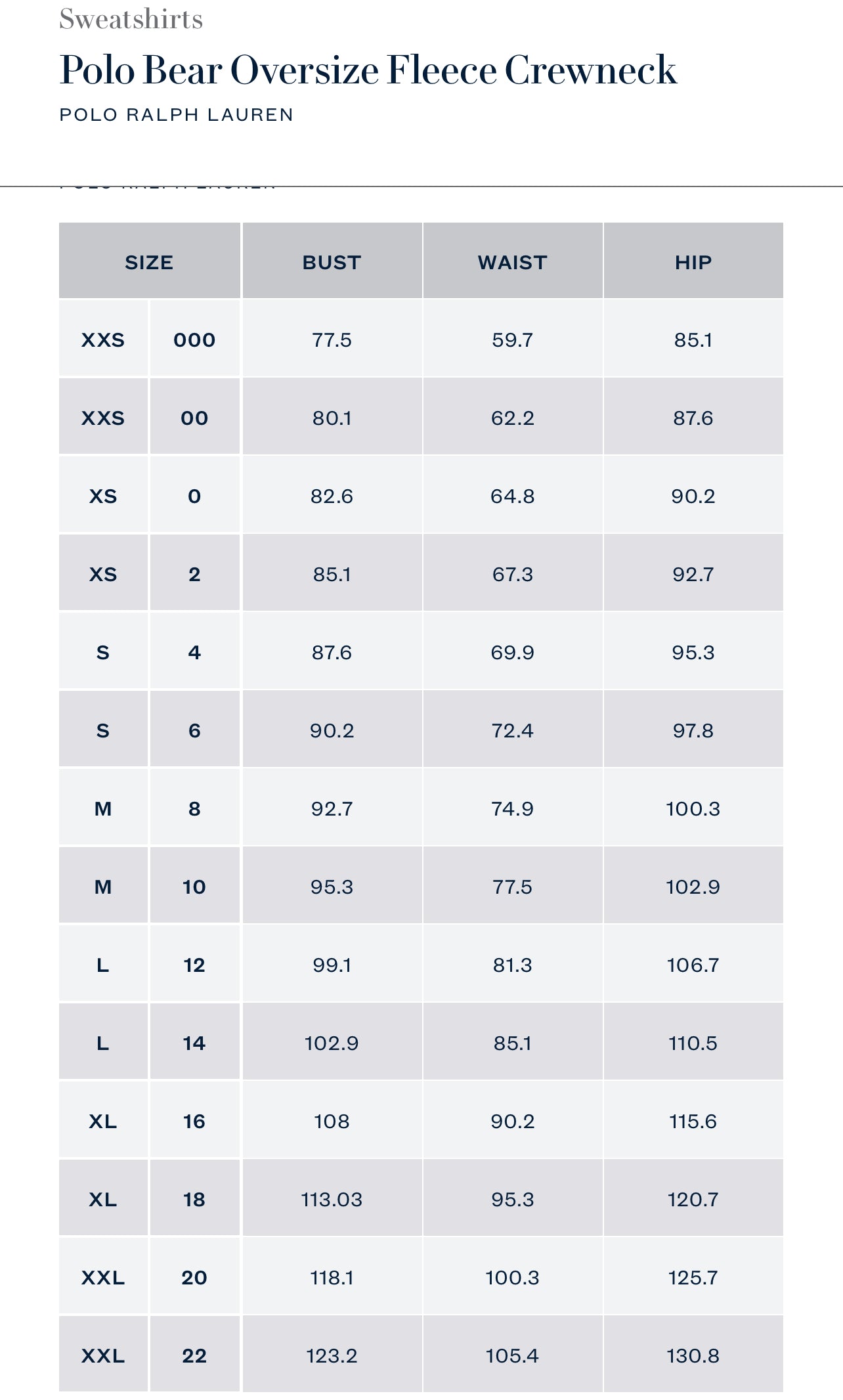This screenshot has width=843, height=1400.
Task: Click bust value 108 for size 16
Action: pyautogui.click(x=332, y=1121)
